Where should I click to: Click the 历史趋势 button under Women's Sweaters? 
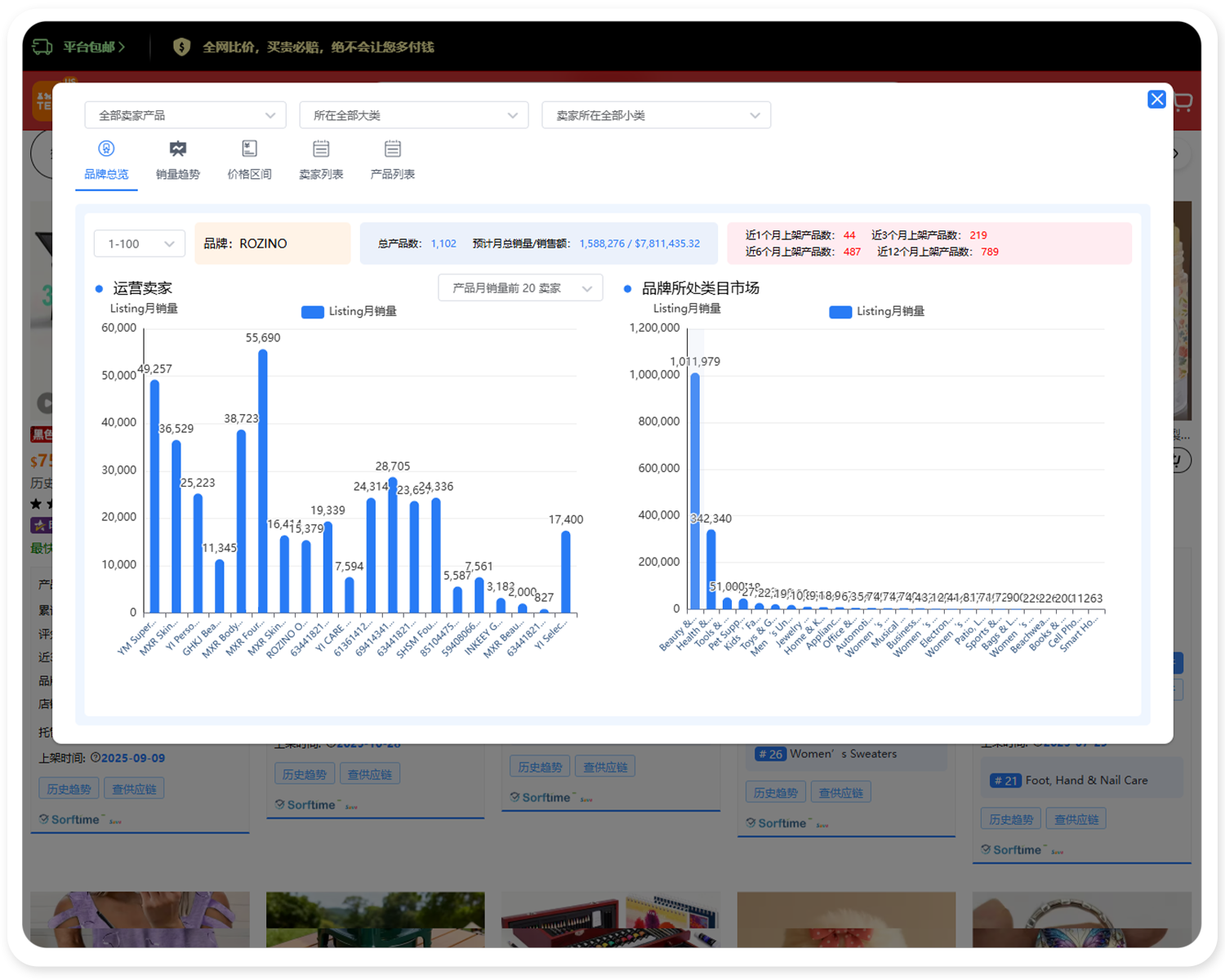[x=775, y=792]
